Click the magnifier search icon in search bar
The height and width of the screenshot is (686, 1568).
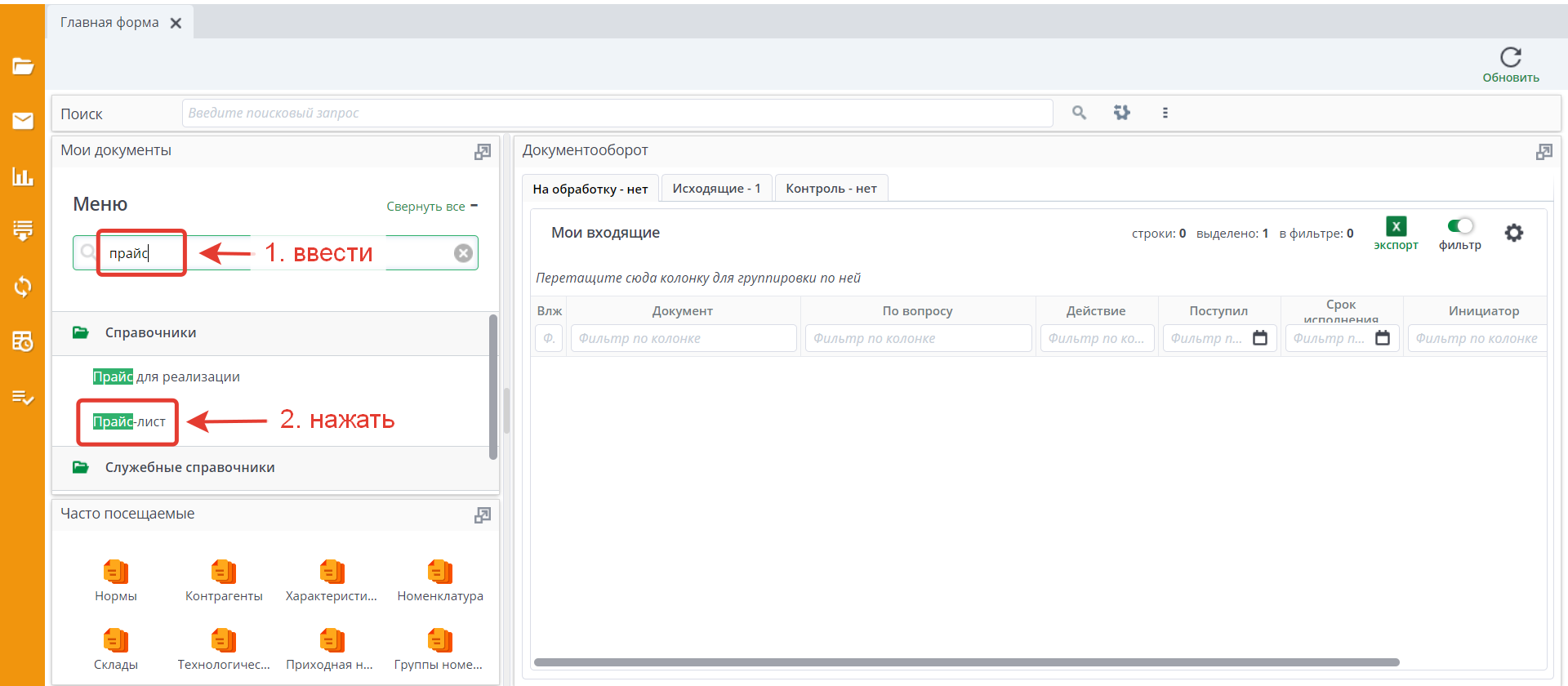pos(1079,113)
